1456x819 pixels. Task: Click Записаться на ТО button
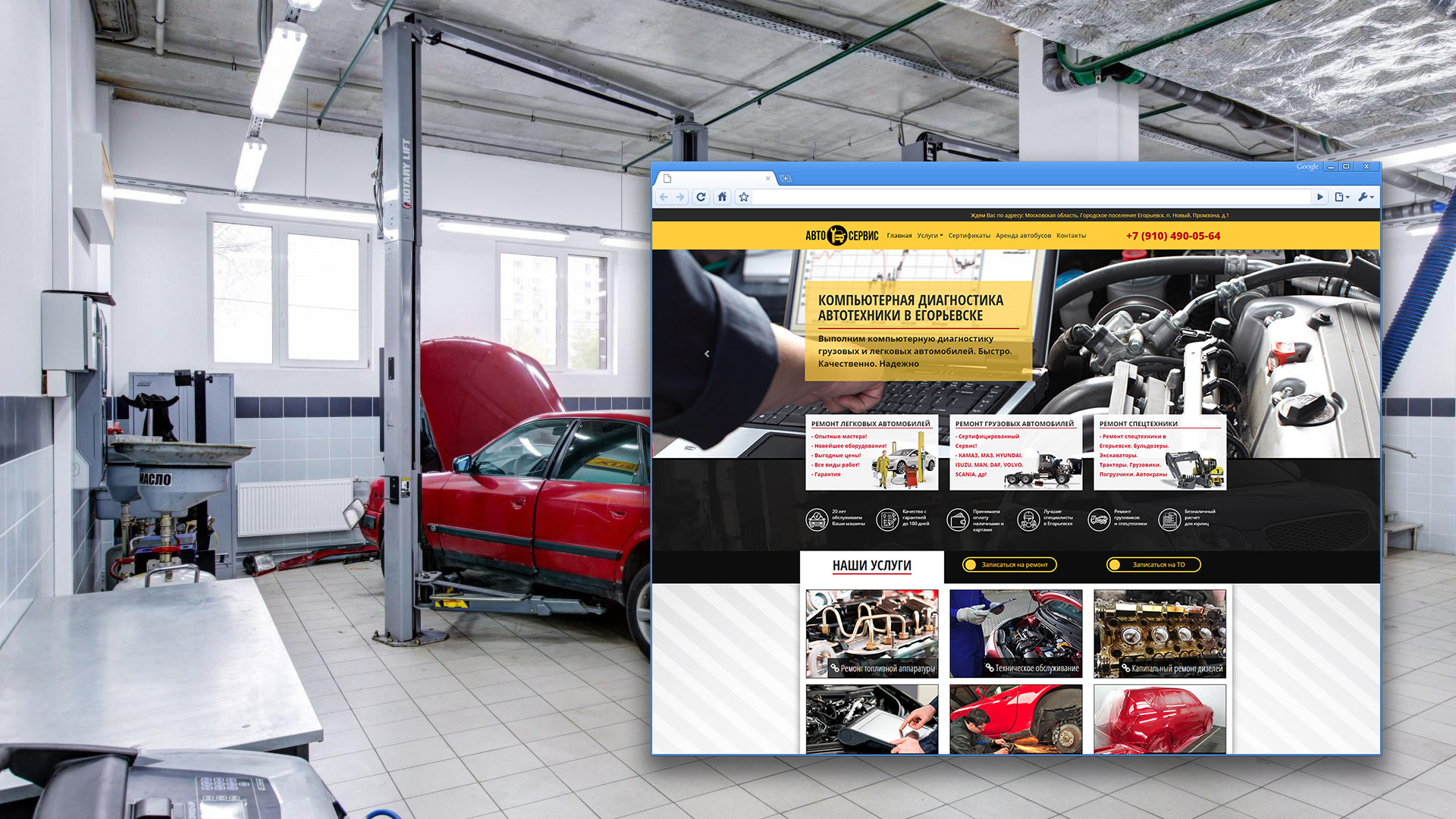tap(1153, 564)
